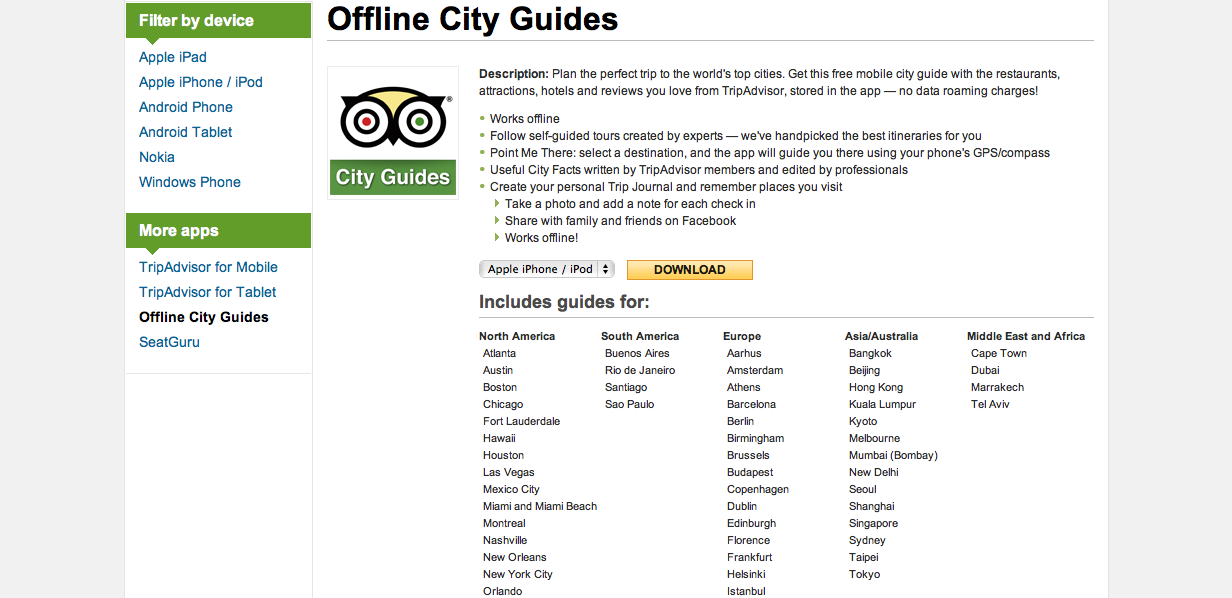Select Tokyo guide entry
The height and width of the screenshot is (598, 1232).
865,574
